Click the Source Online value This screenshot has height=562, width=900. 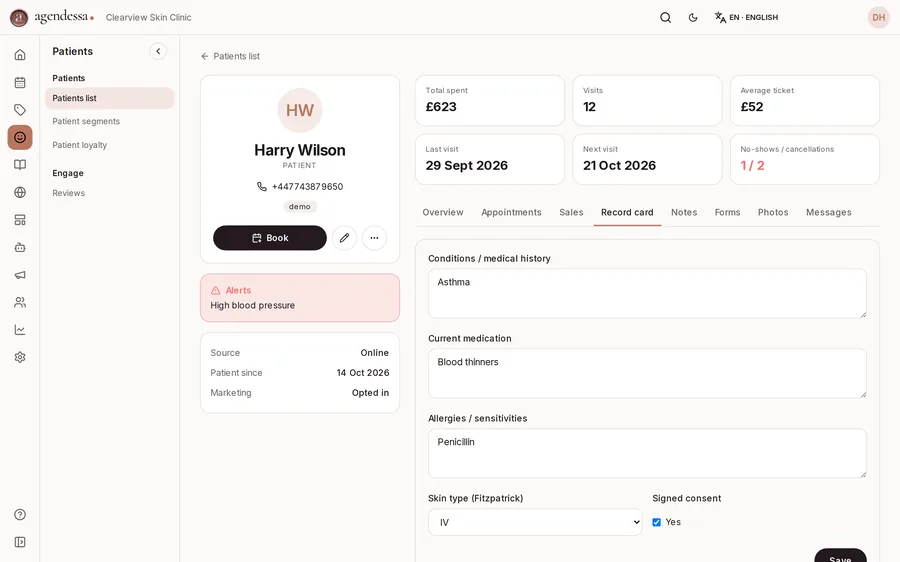tap(374, 352)
